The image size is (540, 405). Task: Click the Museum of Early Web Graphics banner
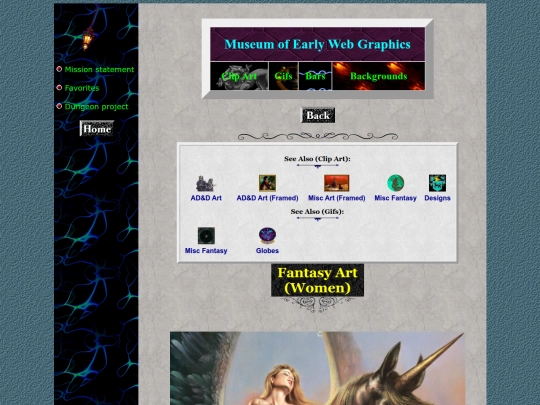point(318,44)
